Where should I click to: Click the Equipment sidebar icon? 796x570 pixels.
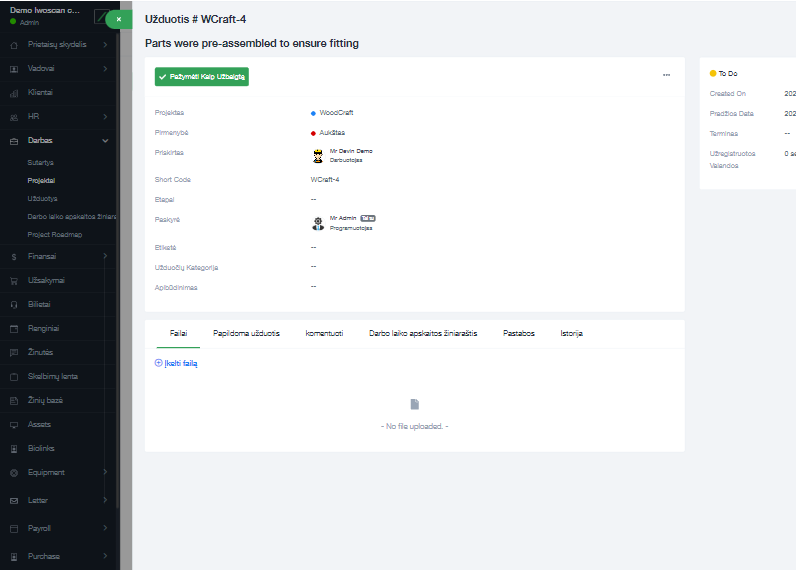(14, 472)
